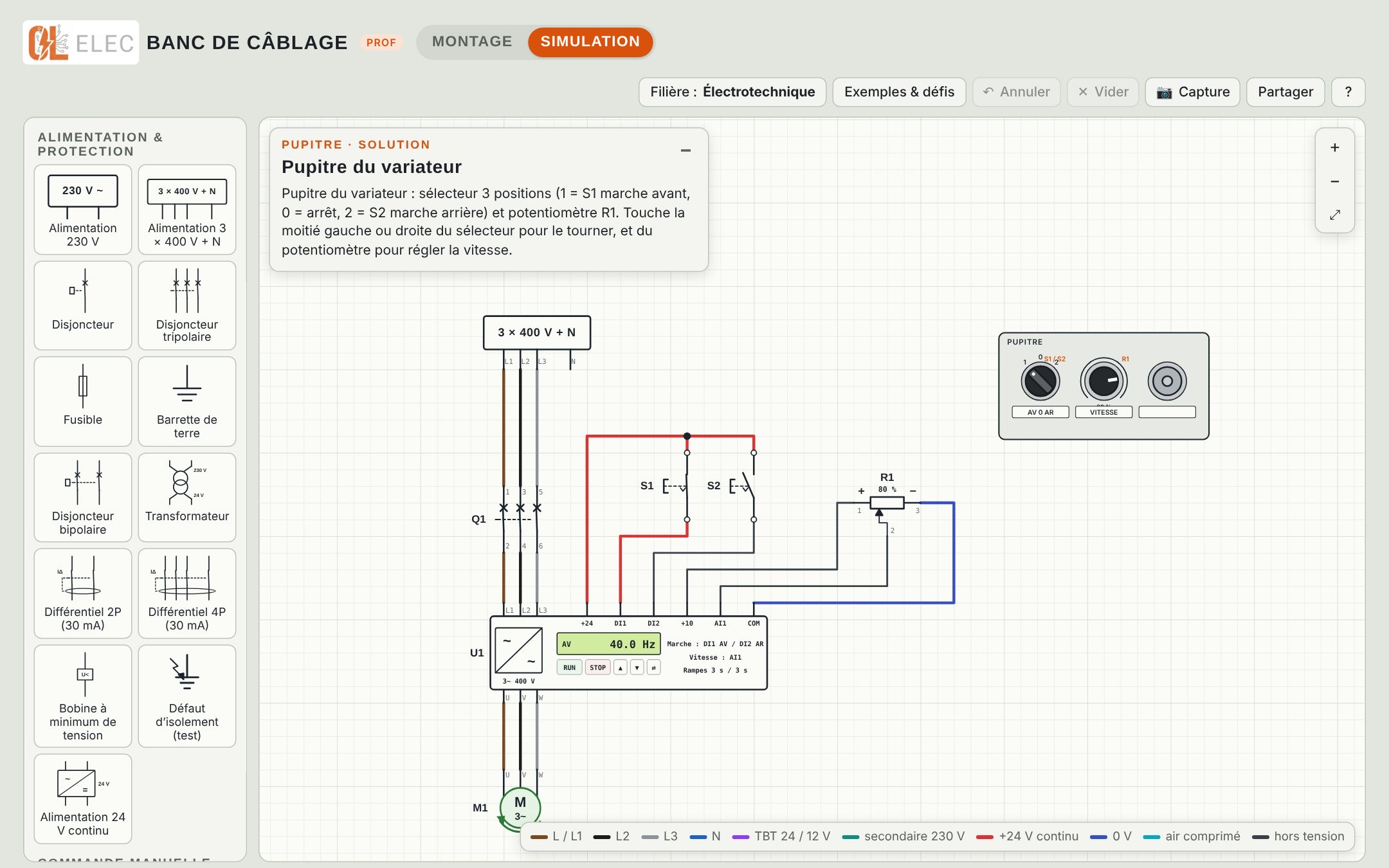Click the Annuler button
This screenshot has width=1389, height=868.
pos(1017,92)
